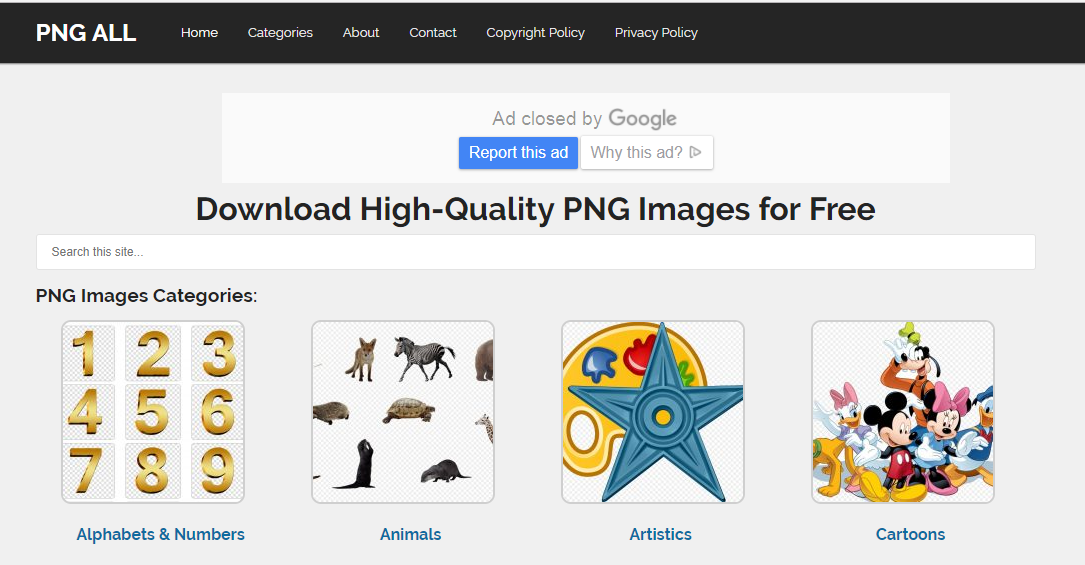Follow the Alphabets & Numbers link
Screen dimensions: 1085x565
(x=161, y=535)
